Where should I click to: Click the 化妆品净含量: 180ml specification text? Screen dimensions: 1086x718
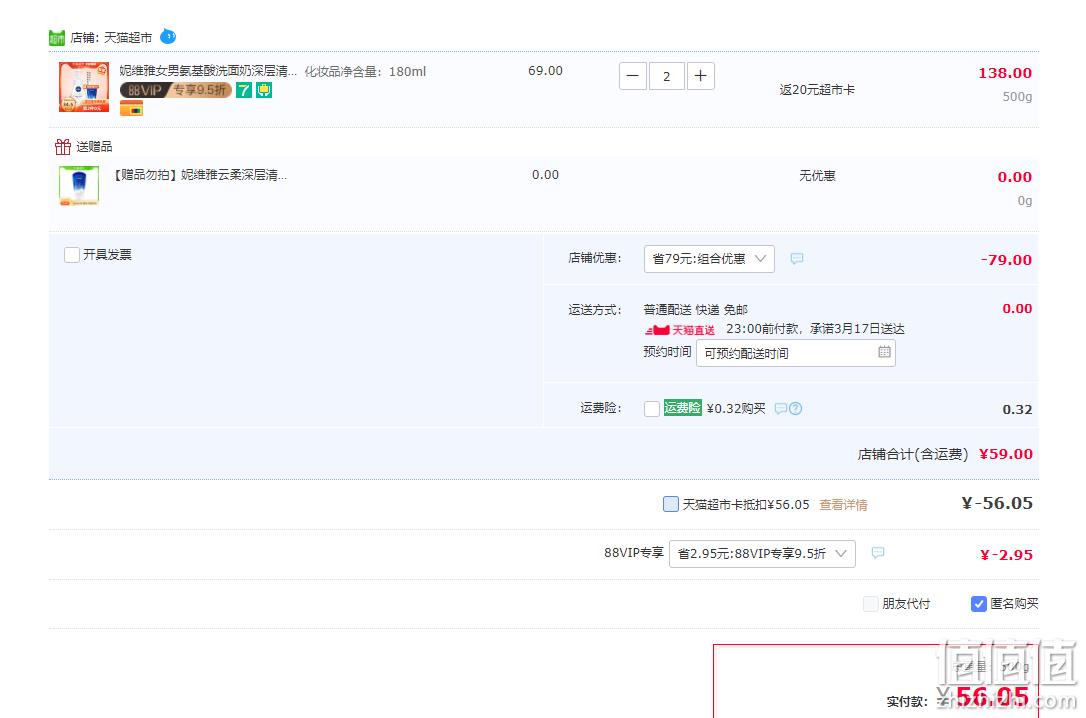pyautogui.click(x=365, y=71)
